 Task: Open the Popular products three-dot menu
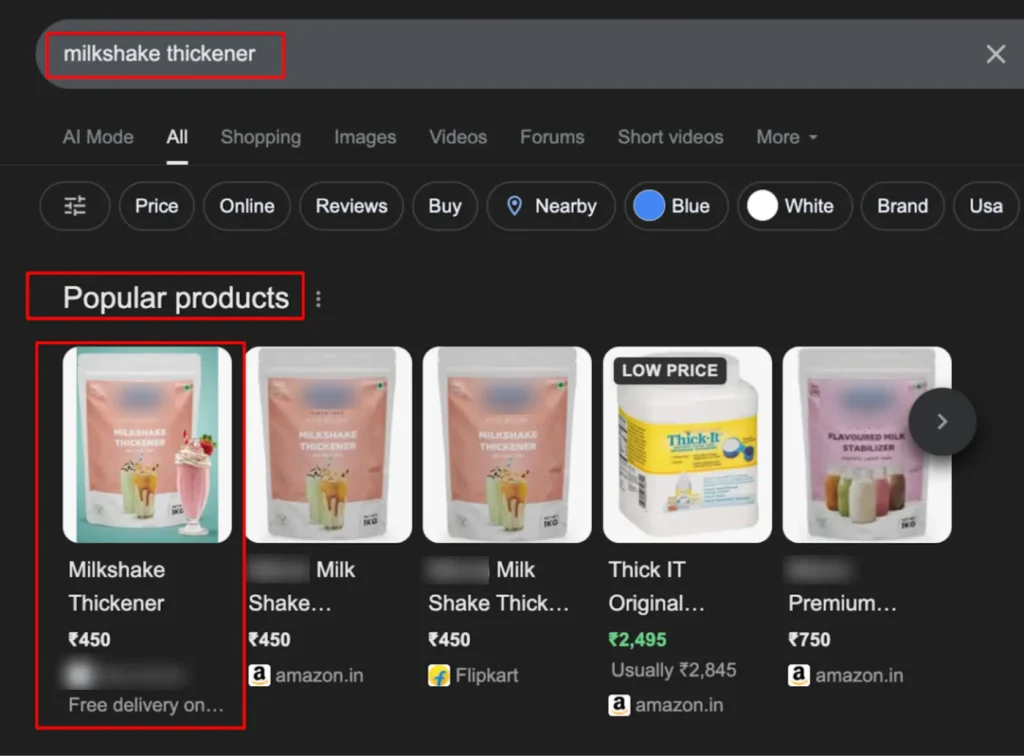[317, 297]
